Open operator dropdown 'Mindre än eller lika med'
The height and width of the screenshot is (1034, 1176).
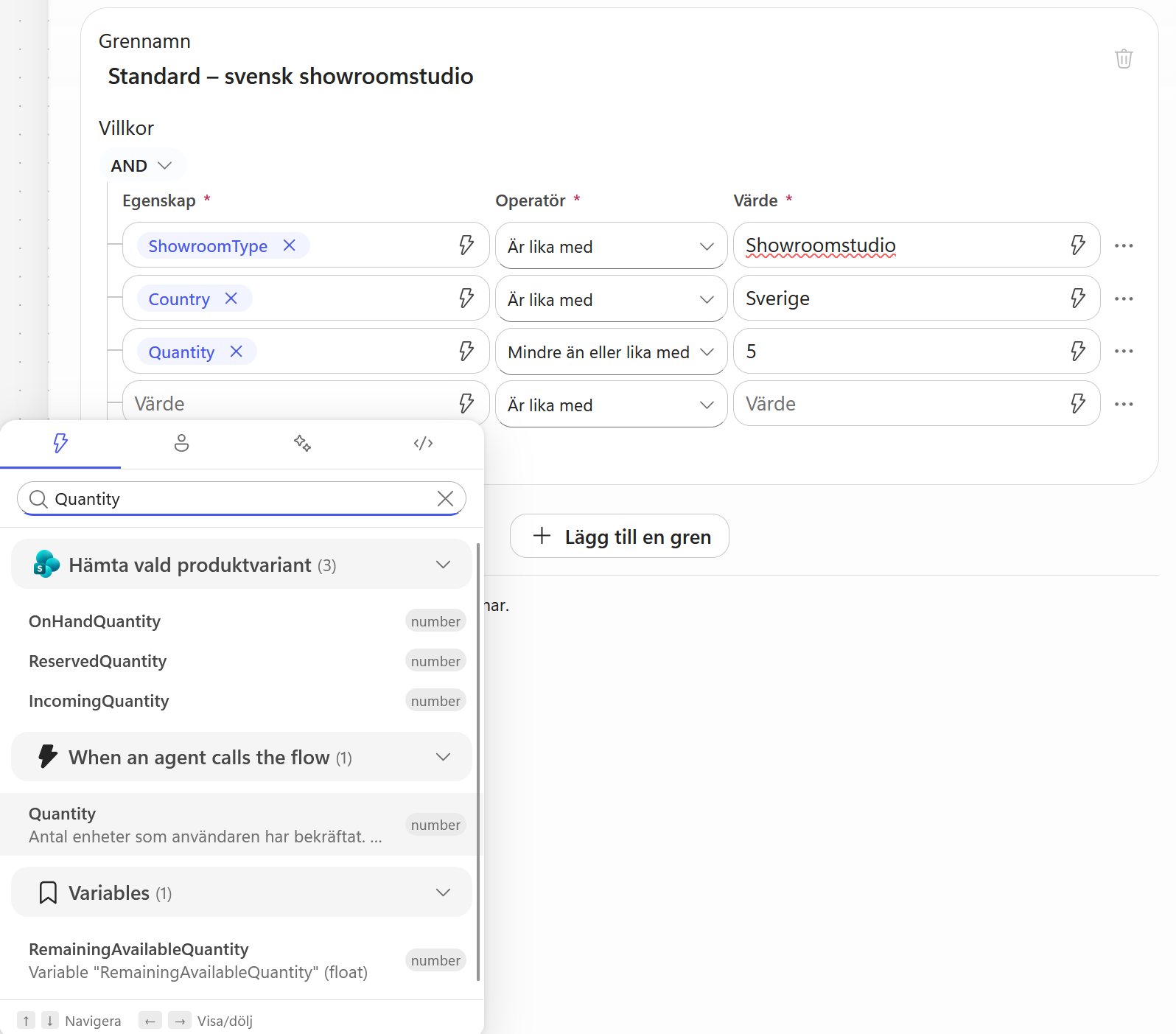[x=611, y=352]
